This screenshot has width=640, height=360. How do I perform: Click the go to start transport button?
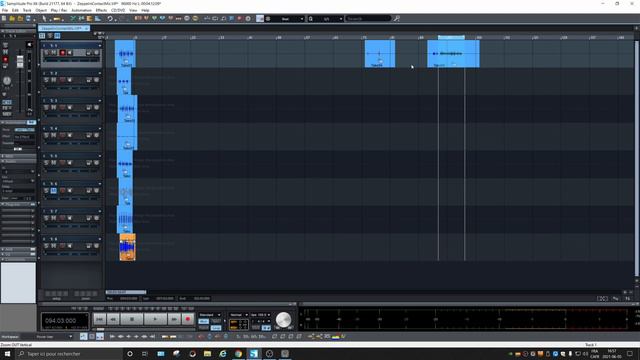tap(100, 319)
